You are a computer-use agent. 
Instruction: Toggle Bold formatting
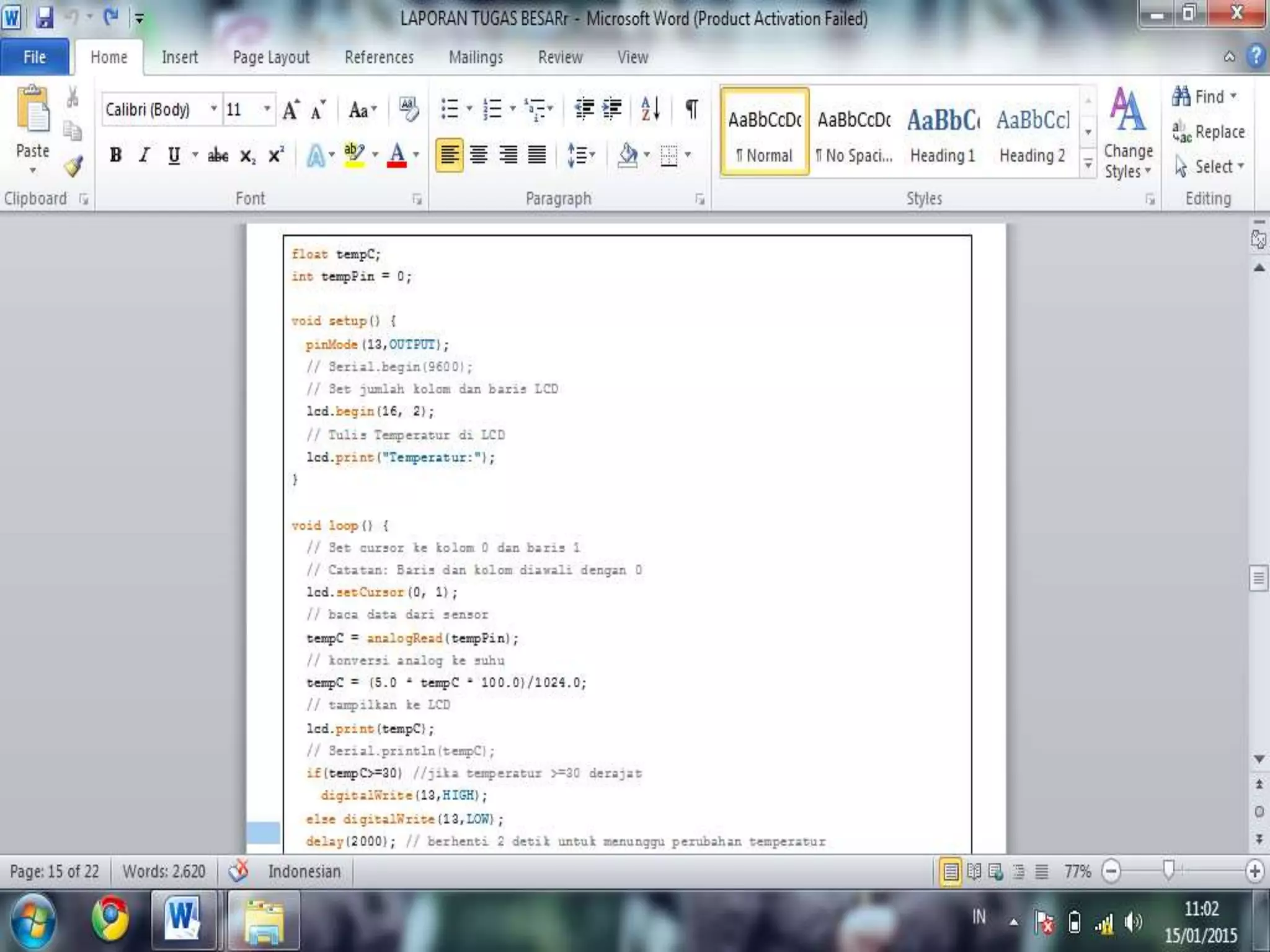click(115, 155)
